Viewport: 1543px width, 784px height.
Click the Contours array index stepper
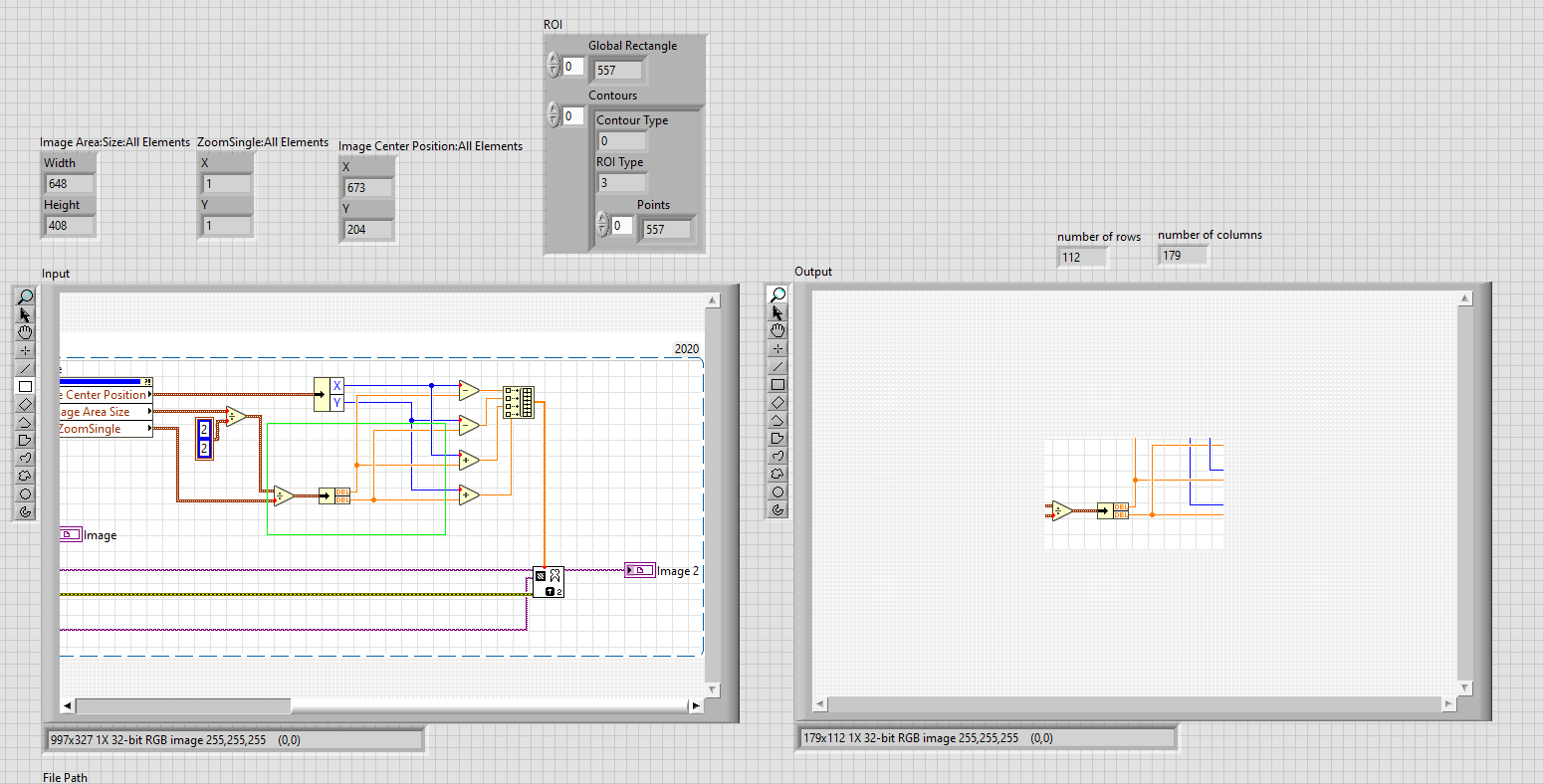coord(553,115)
